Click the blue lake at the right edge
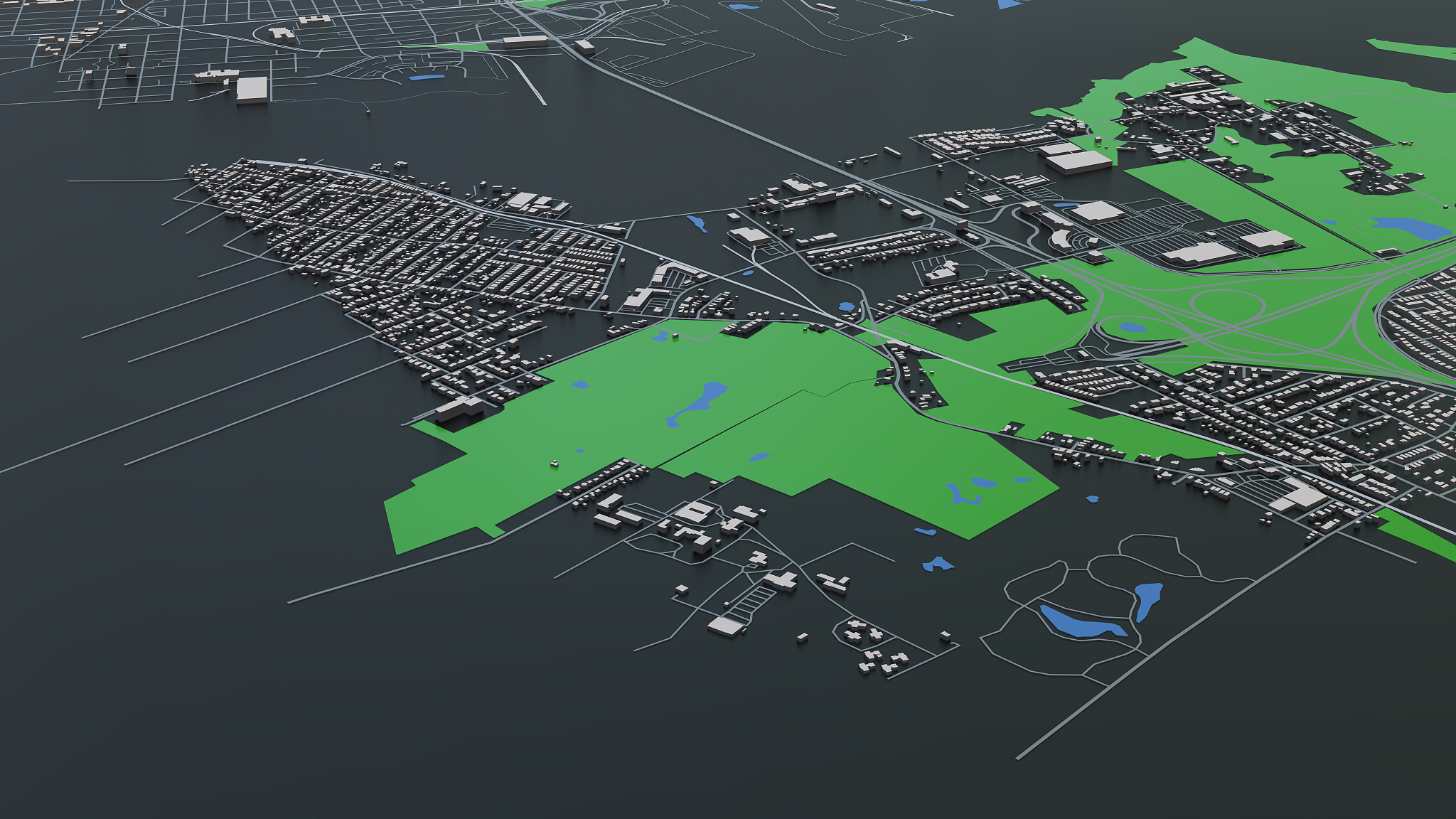The image size is (1456, 819). 1410,228
